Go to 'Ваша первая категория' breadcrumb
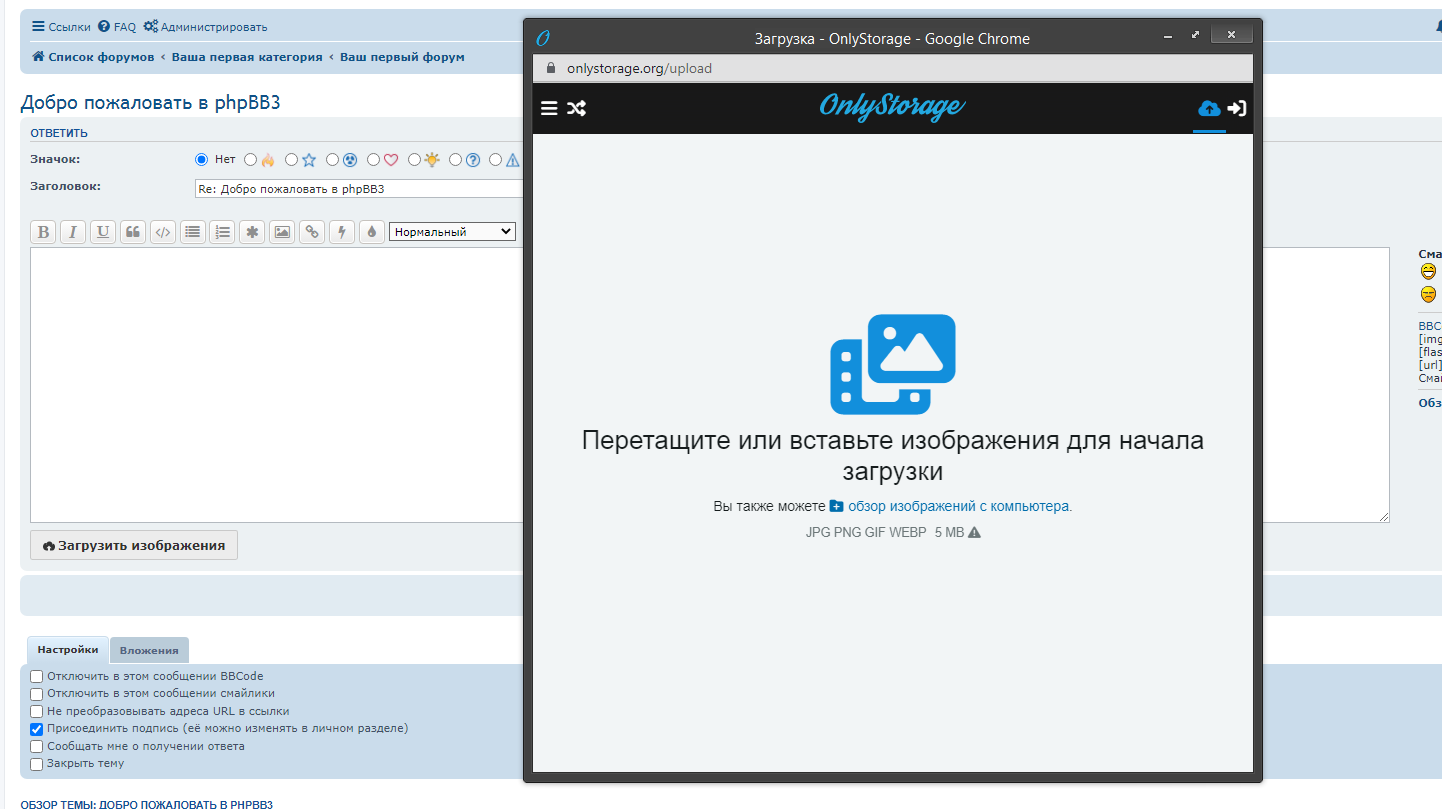 point(247,57)
